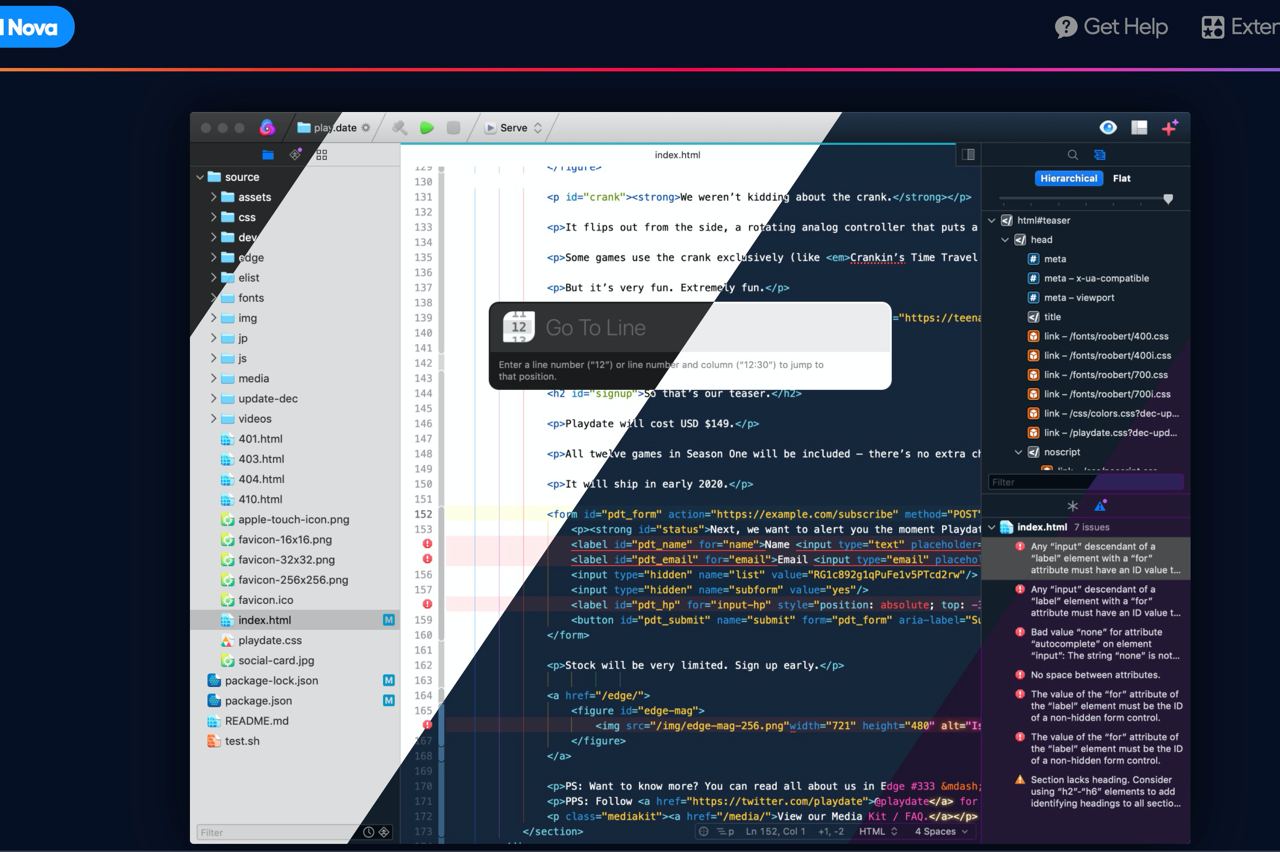The height and width of the screenshot is (852, 1280).
Task: Select index.html in file sidebar
Action: (x=296, y=620)
